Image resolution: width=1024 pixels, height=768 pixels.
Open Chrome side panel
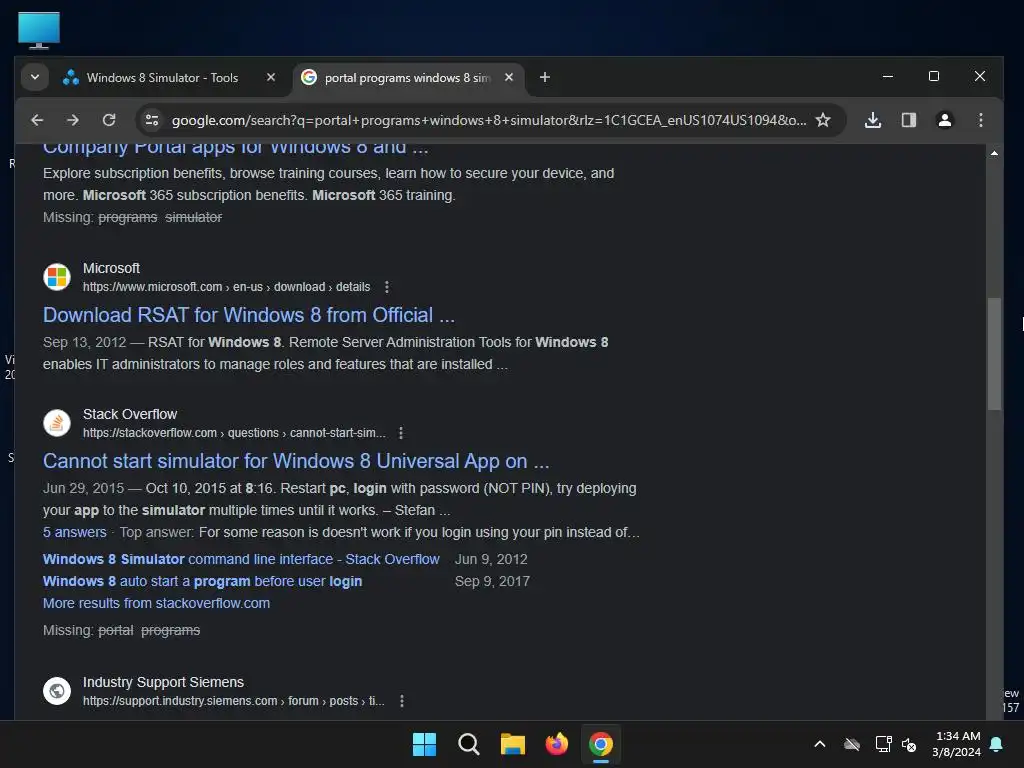click(908, 120)
